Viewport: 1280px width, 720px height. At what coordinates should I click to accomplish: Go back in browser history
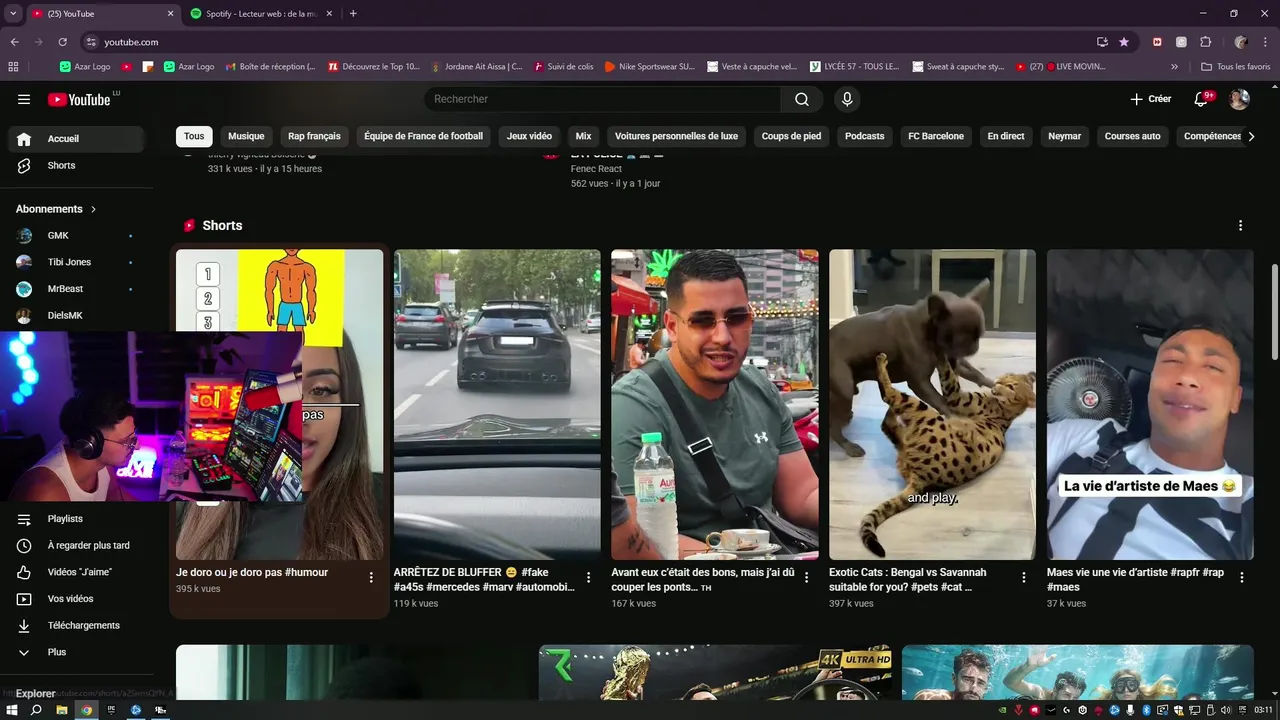click(x=14, y=42)
